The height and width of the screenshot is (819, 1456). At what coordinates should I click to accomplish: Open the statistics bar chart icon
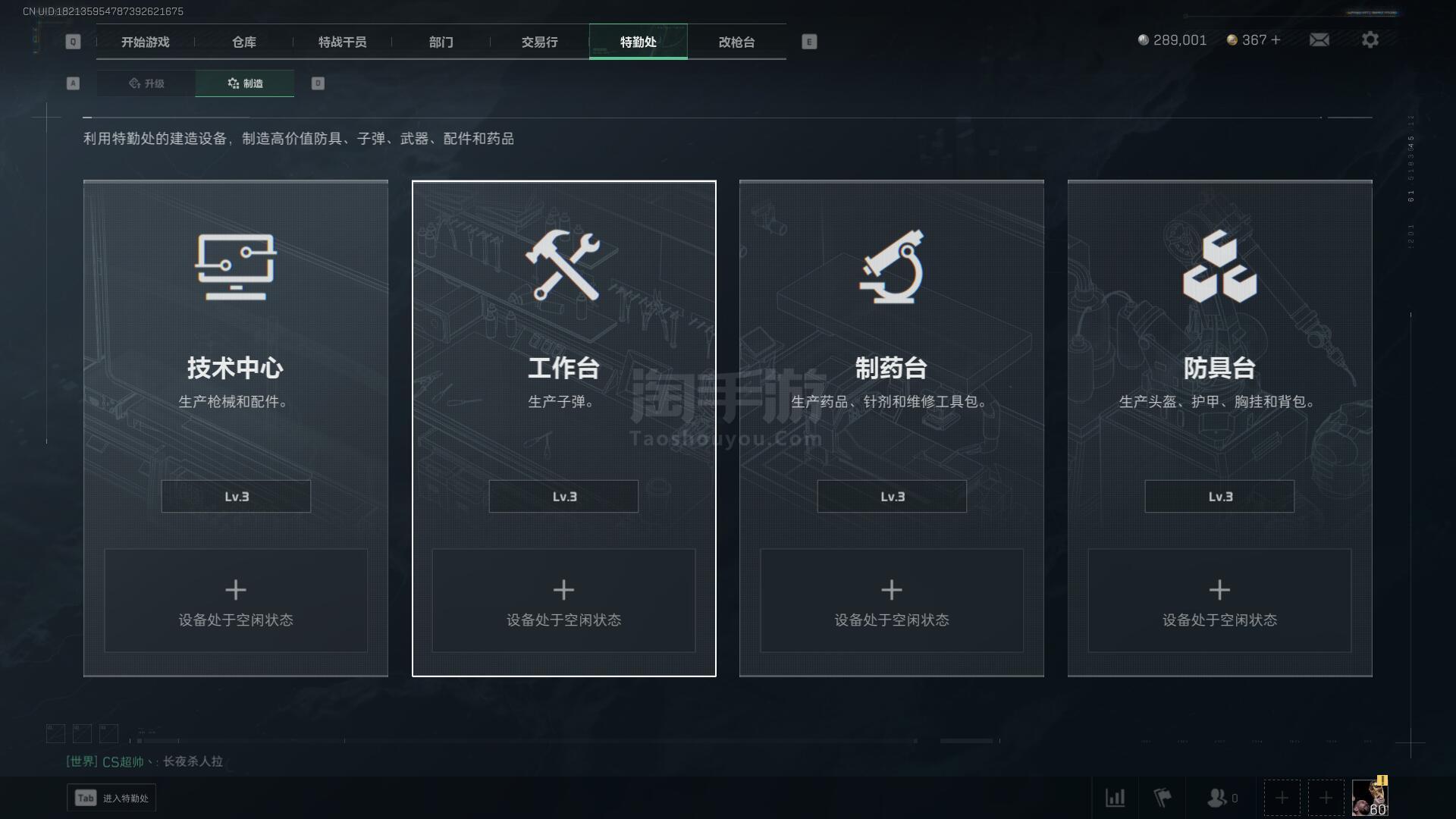1115,798
